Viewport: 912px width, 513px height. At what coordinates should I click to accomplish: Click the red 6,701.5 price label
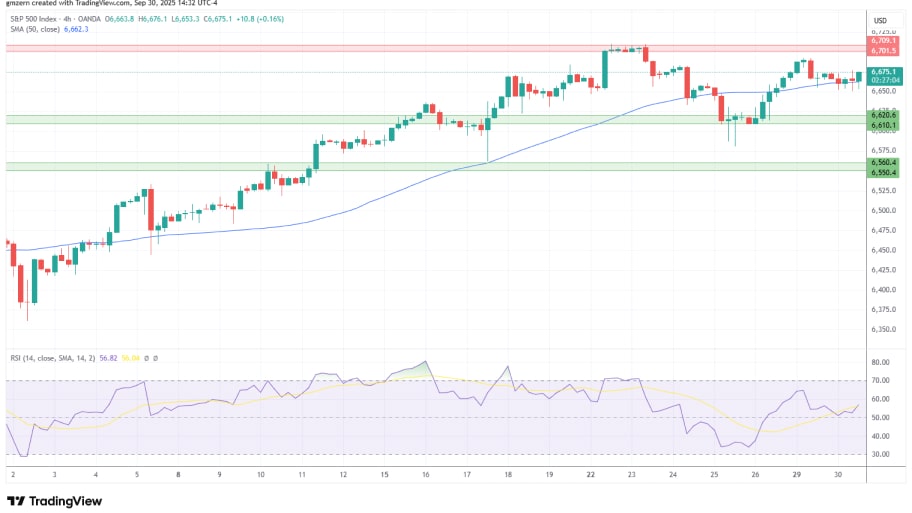882,51
